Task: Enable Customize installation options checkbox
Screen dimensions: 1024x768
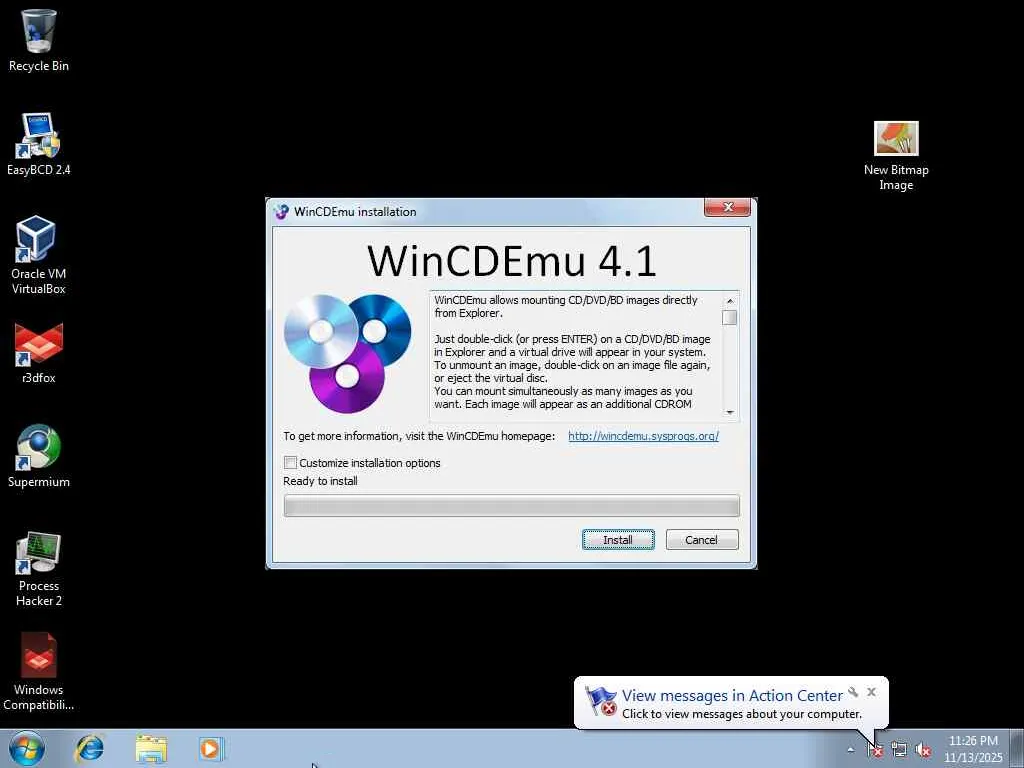Action: tap(290, 462)
